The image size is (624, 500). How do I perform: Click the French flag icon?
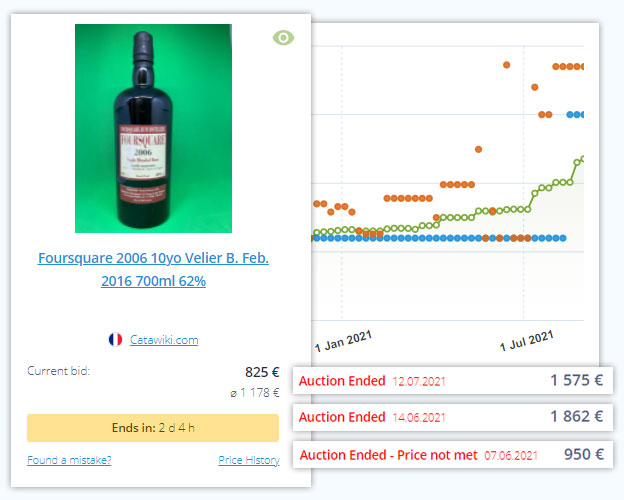[x=115, y=340]
